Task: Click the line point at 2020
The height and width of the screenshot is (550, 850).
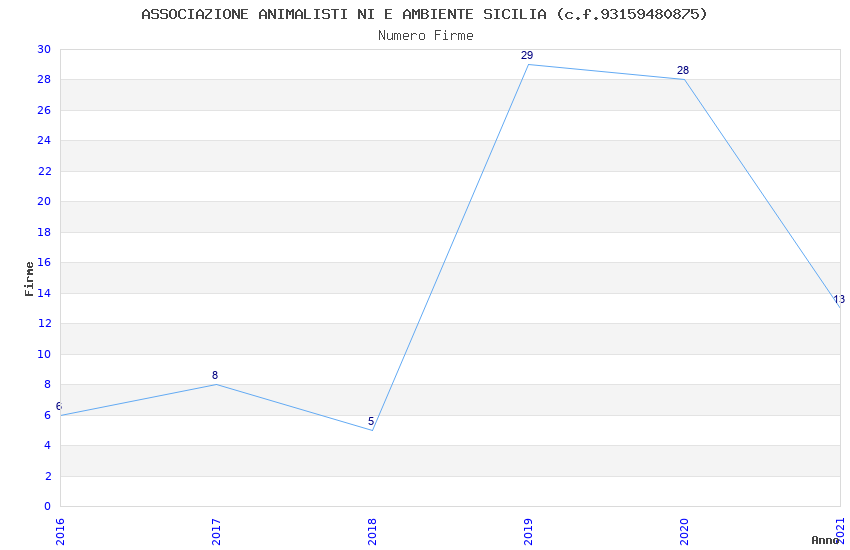Action: [685, 80]
